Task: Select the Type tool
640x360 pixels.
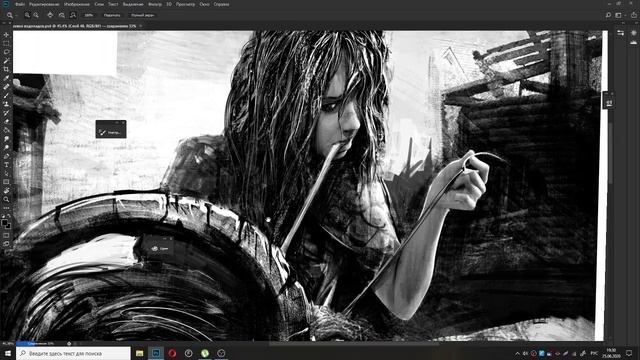Action: pos(6,164)
